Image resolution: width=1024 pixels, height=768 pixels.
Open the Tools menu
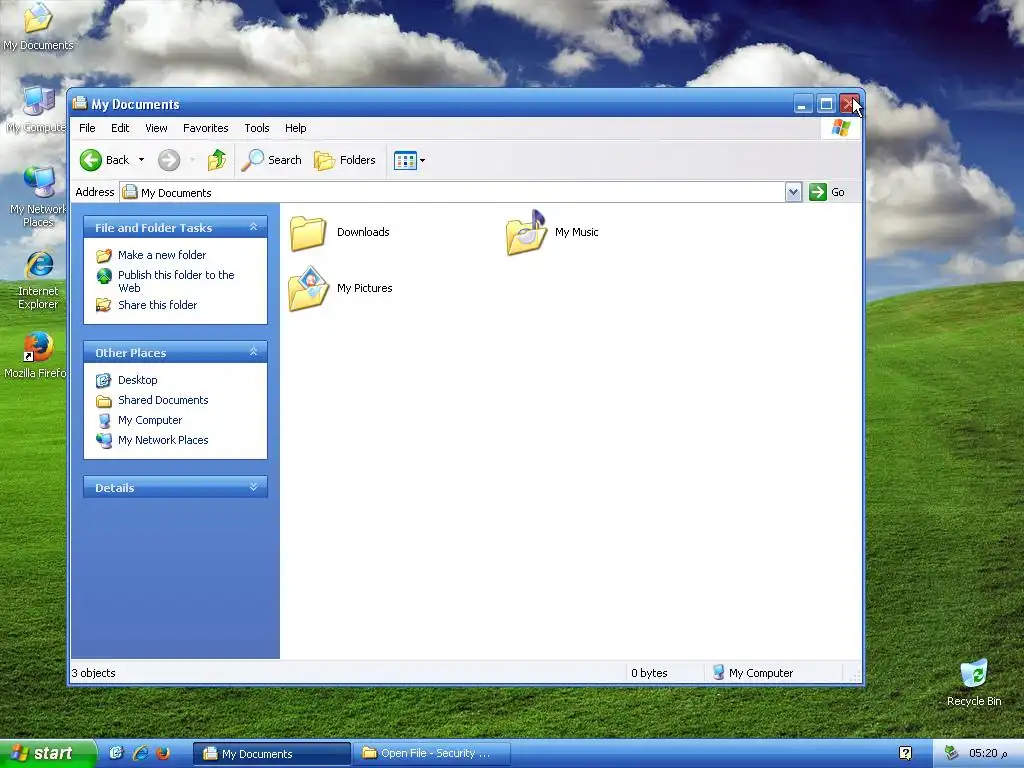pyautogui.click(x=257, y=128)
